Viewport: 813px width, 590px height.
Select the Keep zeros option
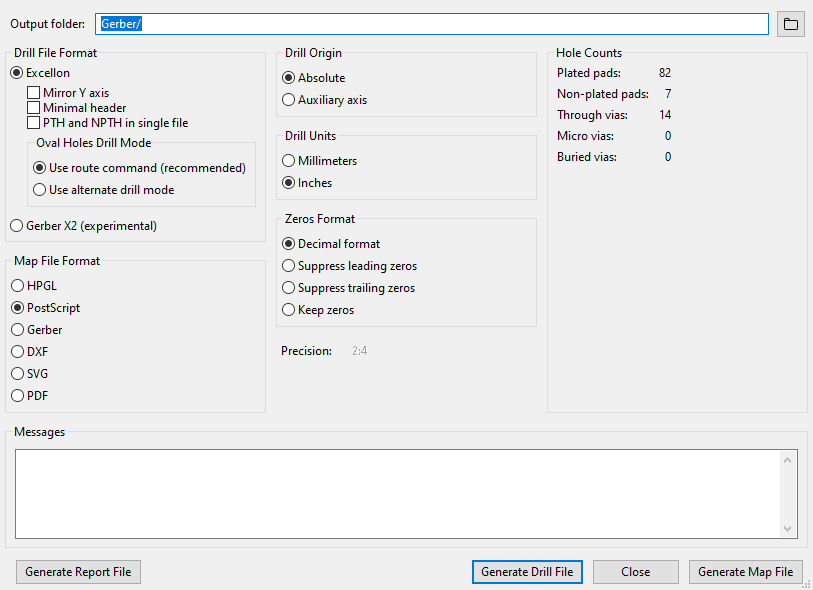click(x=318, y=310)
